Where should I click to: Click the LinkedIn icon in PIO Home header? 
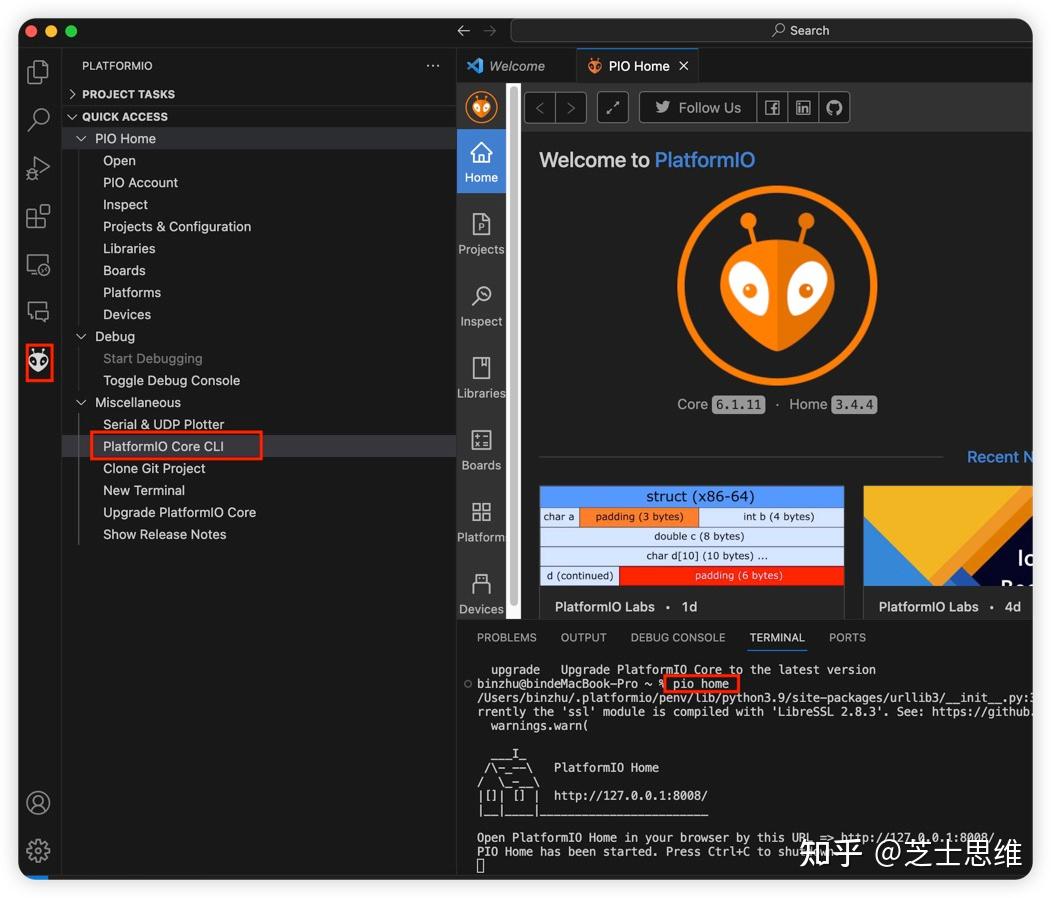(803, 107)
